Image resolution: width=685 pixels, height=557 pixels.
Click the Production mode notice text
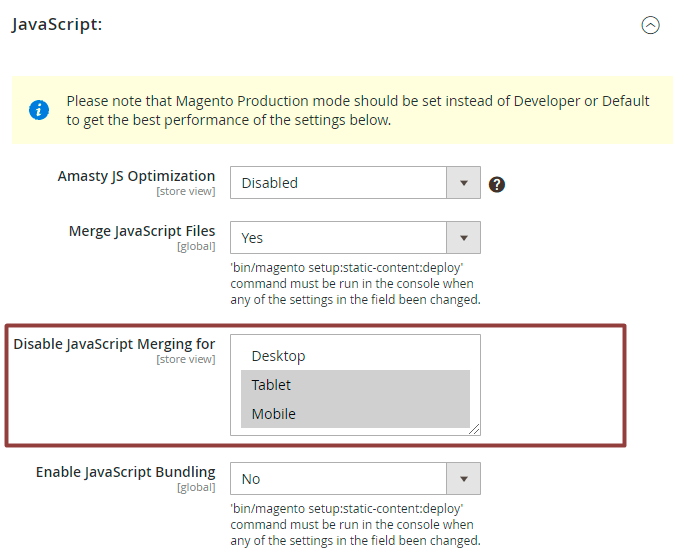(x=358, y=110)
